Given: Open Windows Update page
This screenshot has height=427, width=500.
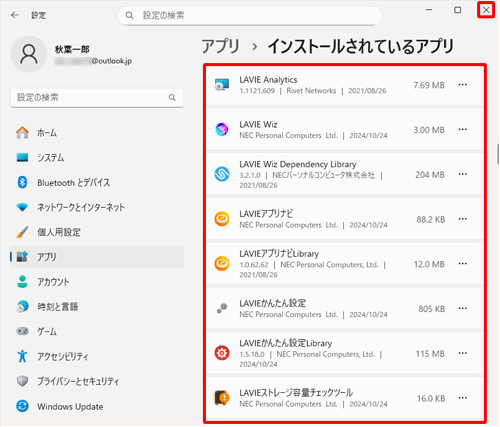Looking at the screenshot, I should (x=97, y=406).
